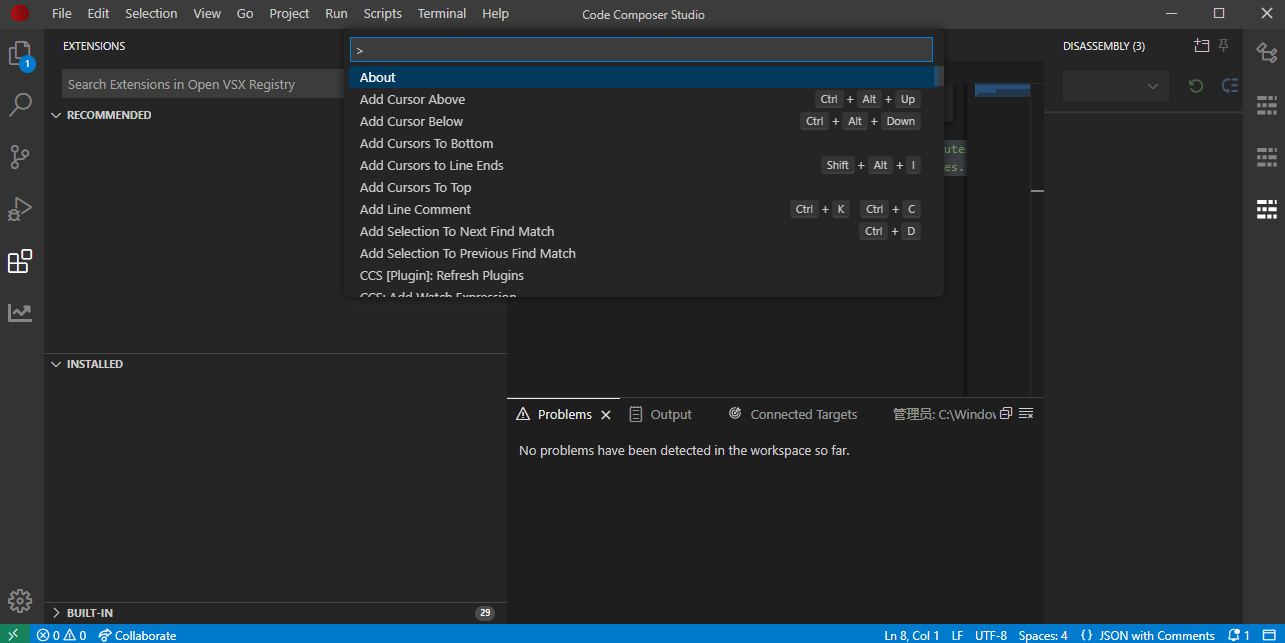Click the remote window indicator in status bar
1285x643 pixels.
coord(14,635)
